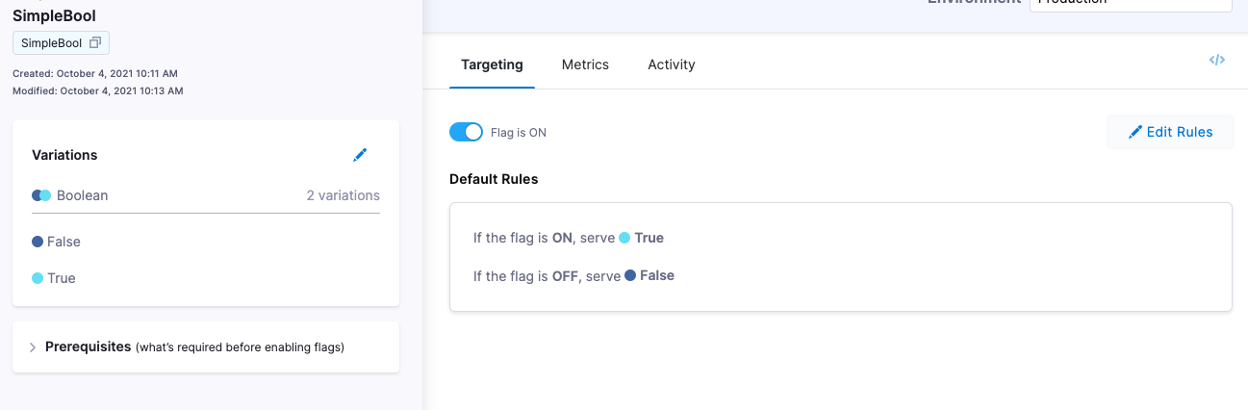Screen dimensions: 1248x410
Task: Click the Boolean dual-dot type icon
Action: [41, 195]
